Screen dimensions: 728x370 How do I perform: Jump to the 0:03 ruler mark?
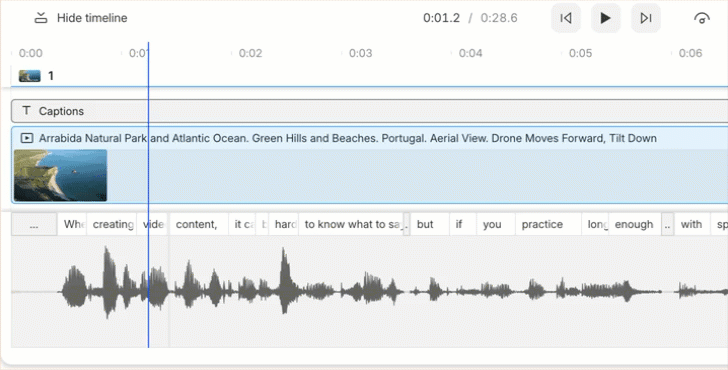click(360, 53)
